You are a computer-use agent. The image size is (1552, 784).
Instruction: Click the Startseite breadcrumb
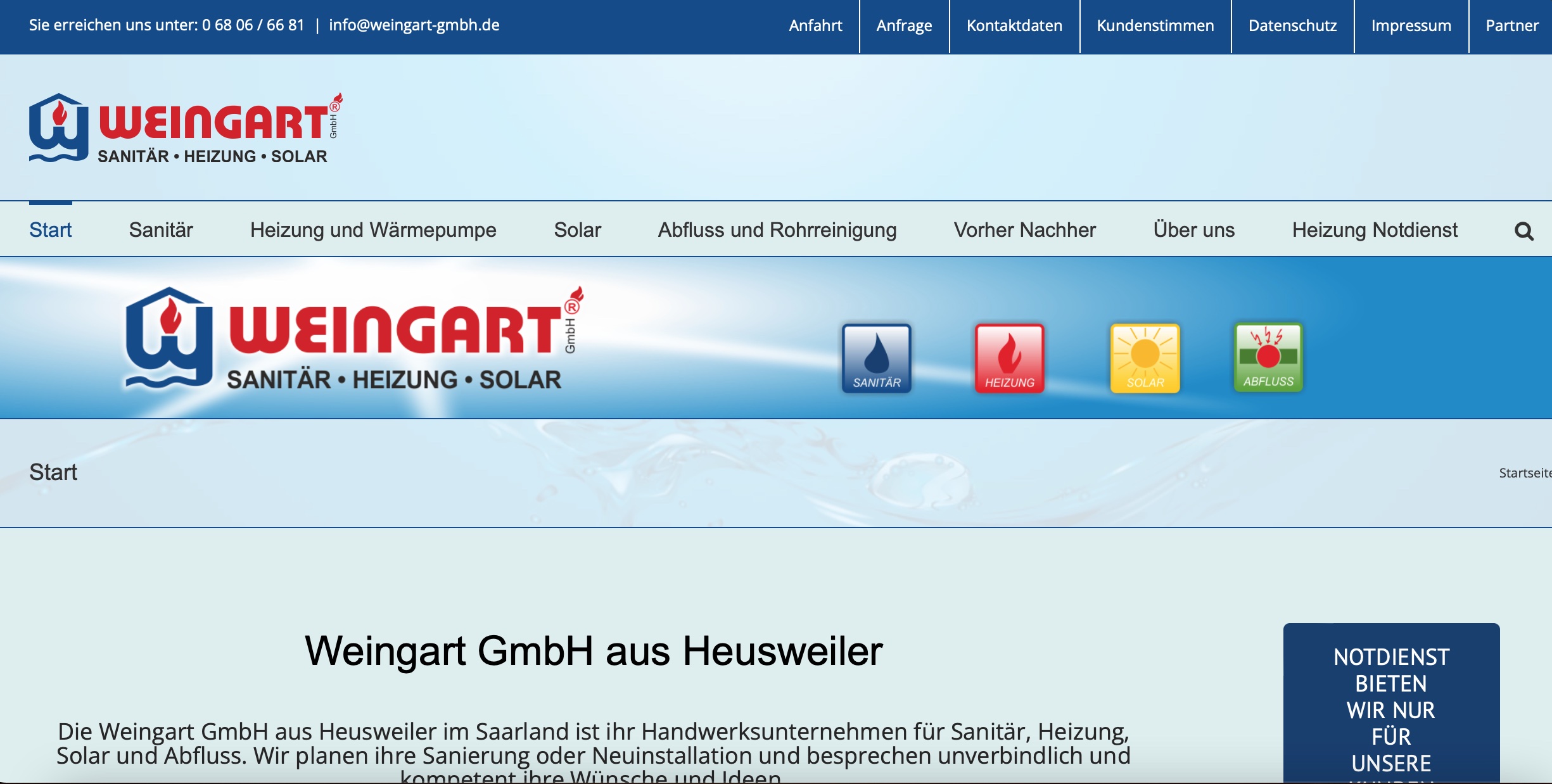pos(1525,473)
